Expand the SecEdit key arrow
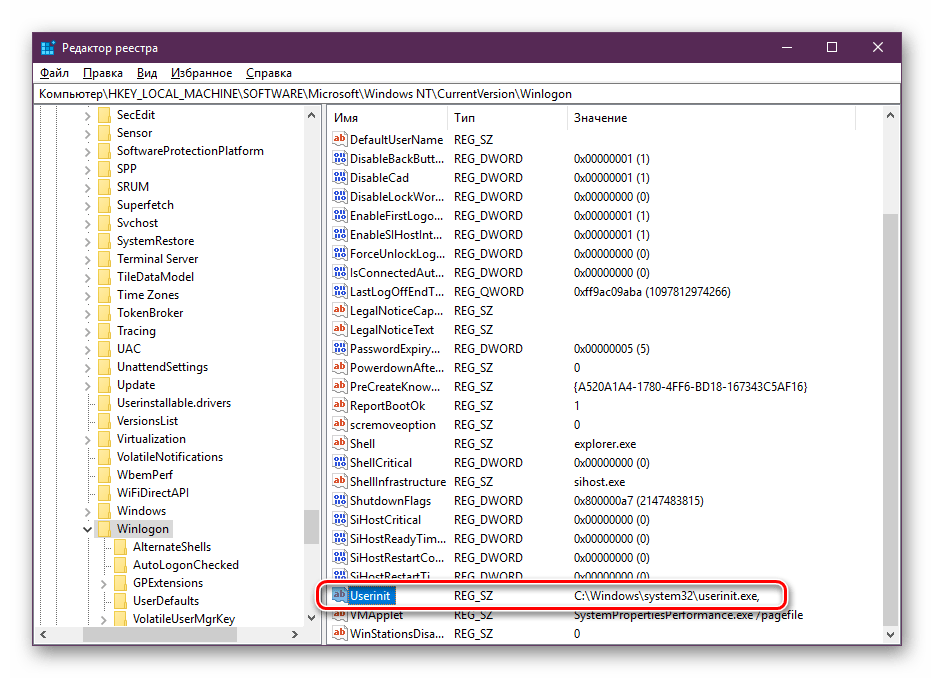Image resolution: width=934 pixels, height=678 pixels. (x=87, y=115)
